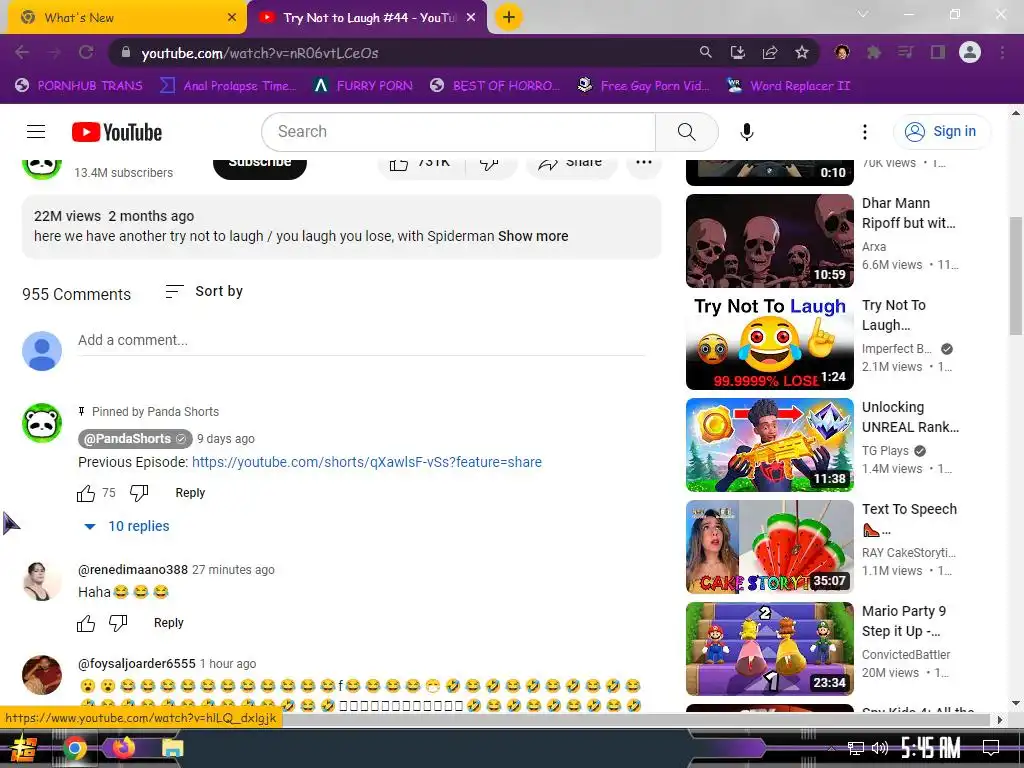
Task: Open the Sort by comments dropdown
Action: point(204,291)
